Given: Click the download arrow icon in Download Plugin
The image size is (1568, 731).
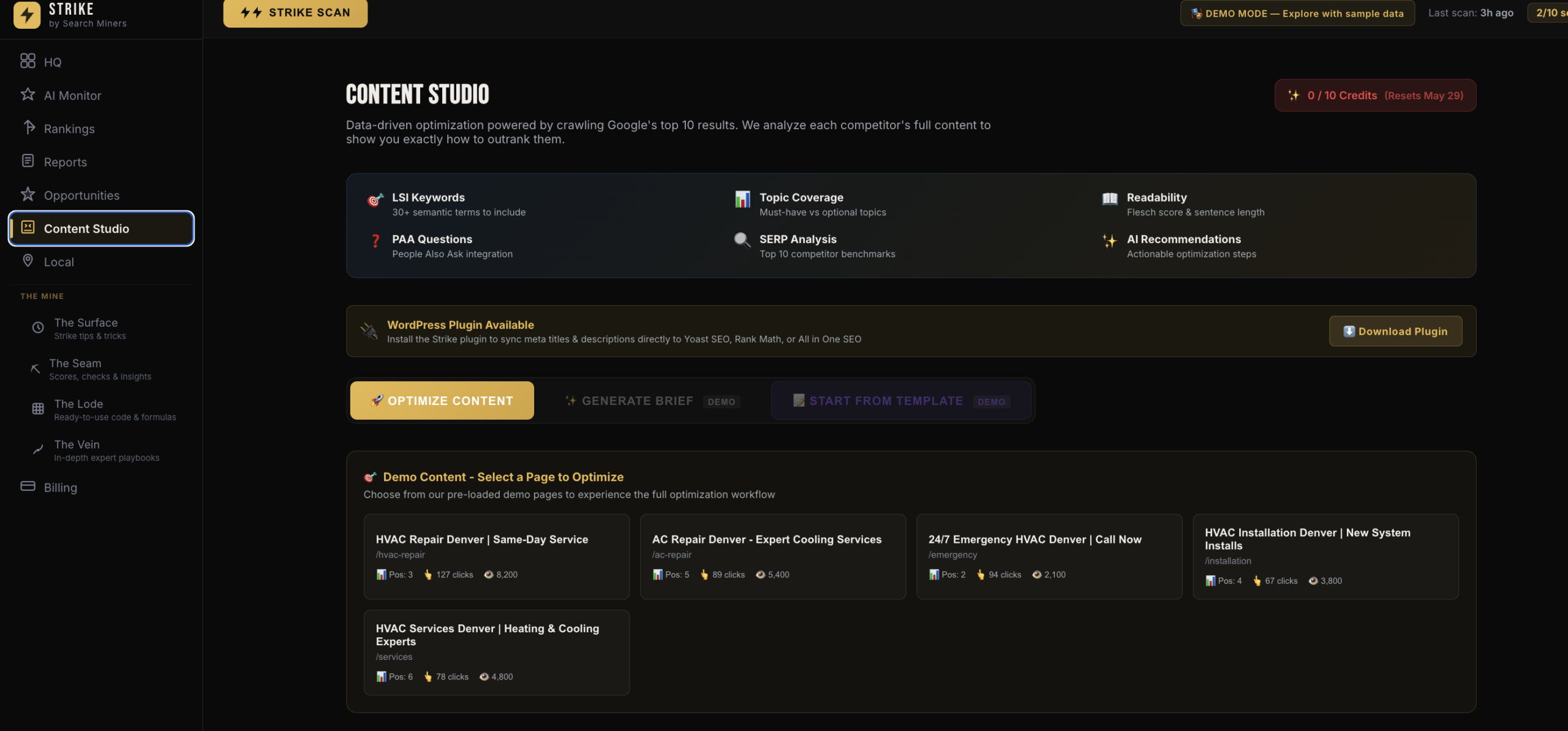Looking at the screenshot, I should click(1349, 331).
